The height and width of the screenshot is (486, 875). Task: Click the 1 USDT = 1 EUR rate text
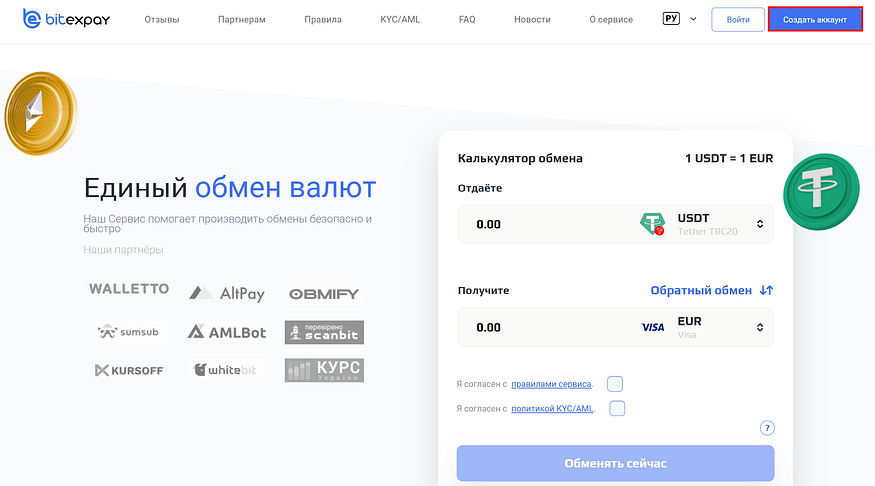point(729,158)
